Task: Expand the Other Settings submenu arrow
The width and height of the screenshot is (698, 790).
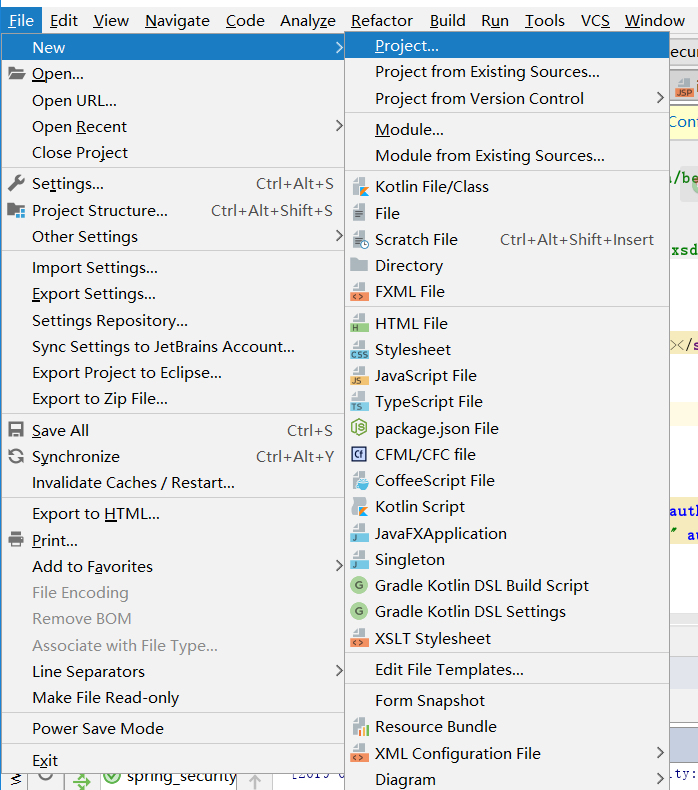Action: [x=339, y=235]
